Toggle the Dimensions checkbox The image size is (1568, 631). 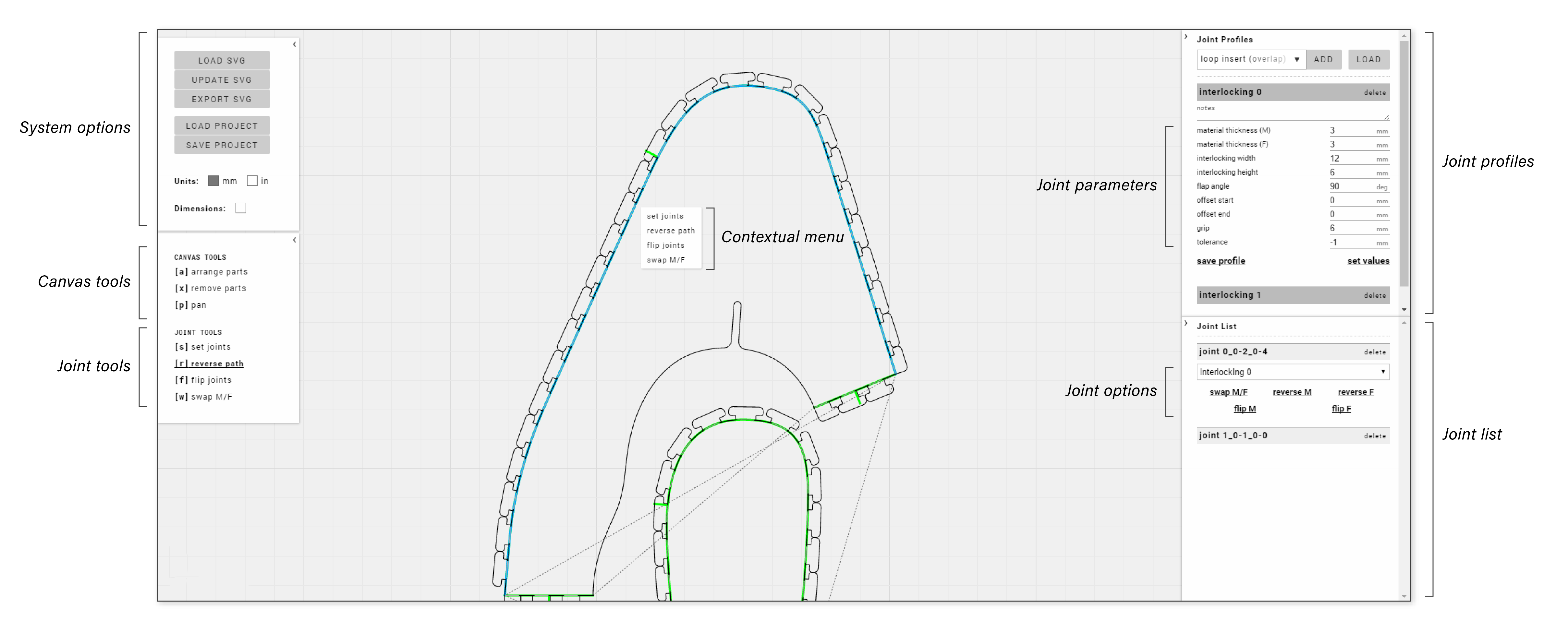pos(241,208)
